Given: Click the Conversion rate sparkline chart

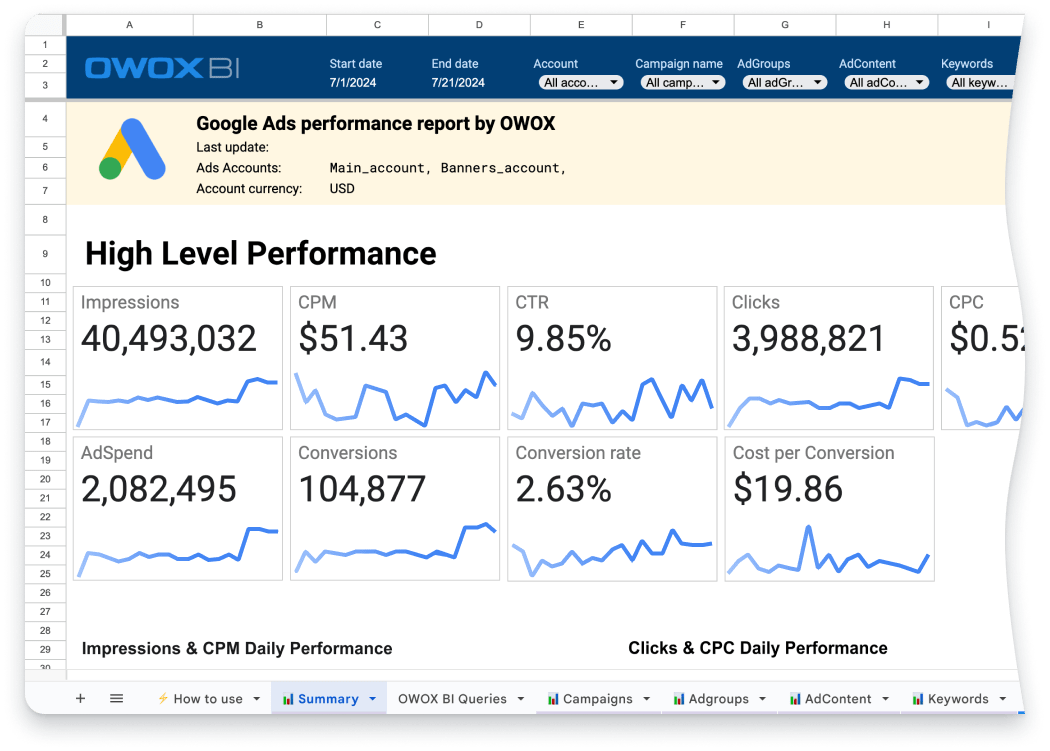Looking at the screenshot, I should (x=612, y=553).
